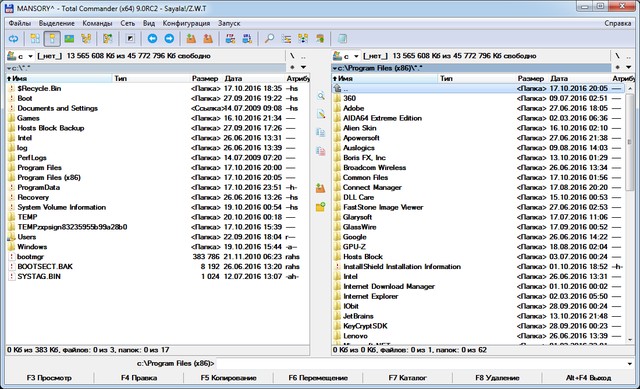
Task: Open the Выделение menu
Action: (x=57, y=23)
